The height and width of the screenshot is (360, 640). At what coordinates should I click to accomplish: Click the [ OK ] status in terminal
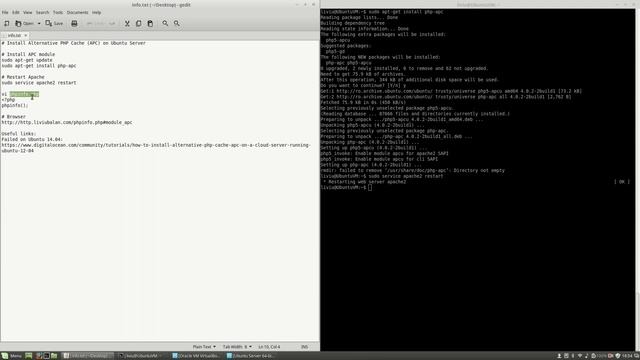coord(622,182)
